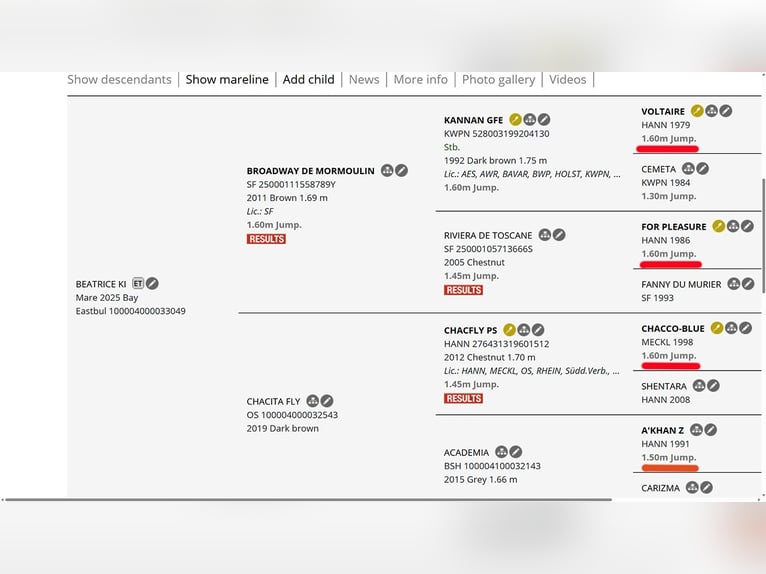Click the yellow icon next to KANNAN GFE
Image resolution: width=766 pixels, height=574 pixels.
point(515,120)
